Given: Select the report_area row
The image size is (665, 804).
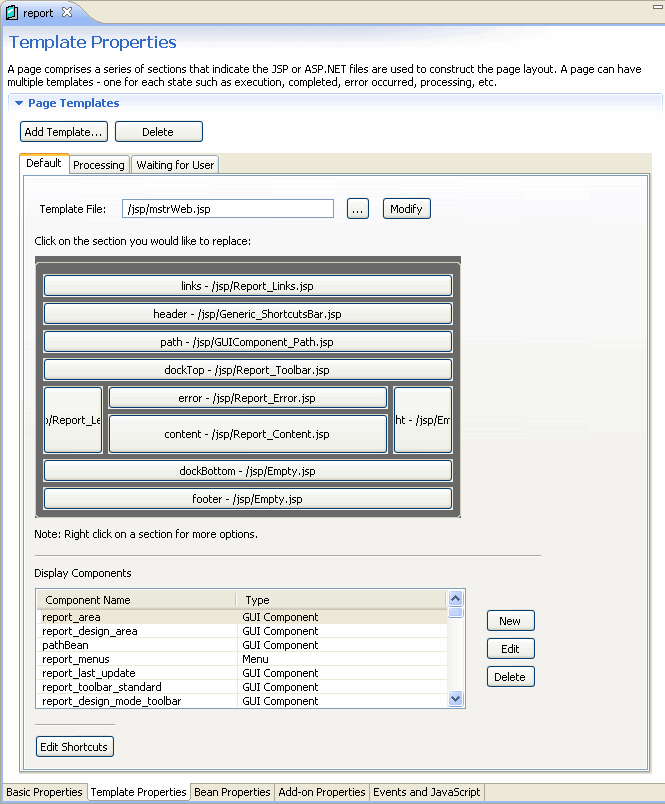Looking at the screenshot, I should point(242,617).
